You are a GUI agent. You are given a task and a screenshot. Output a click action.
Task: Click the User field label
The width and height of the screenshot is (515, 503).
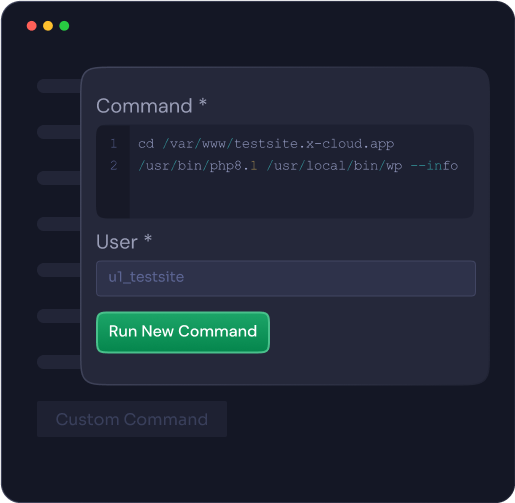[x=117, y=242]
